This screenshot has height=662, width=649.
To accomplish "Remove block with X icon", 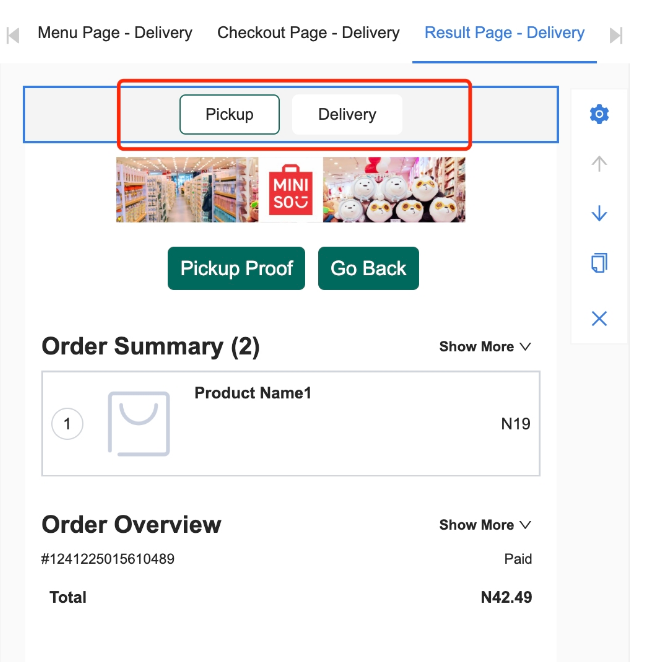I will (599, 318).
